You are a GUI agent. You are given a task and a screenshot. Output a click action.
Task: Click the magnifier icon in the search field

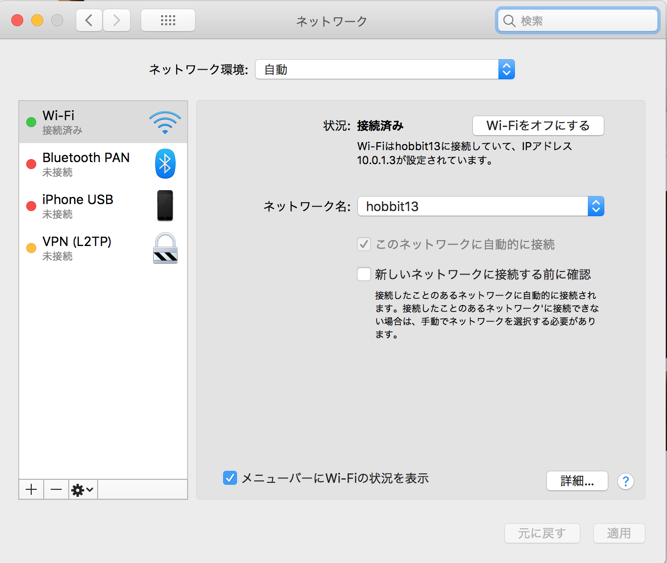coord(509,20)
